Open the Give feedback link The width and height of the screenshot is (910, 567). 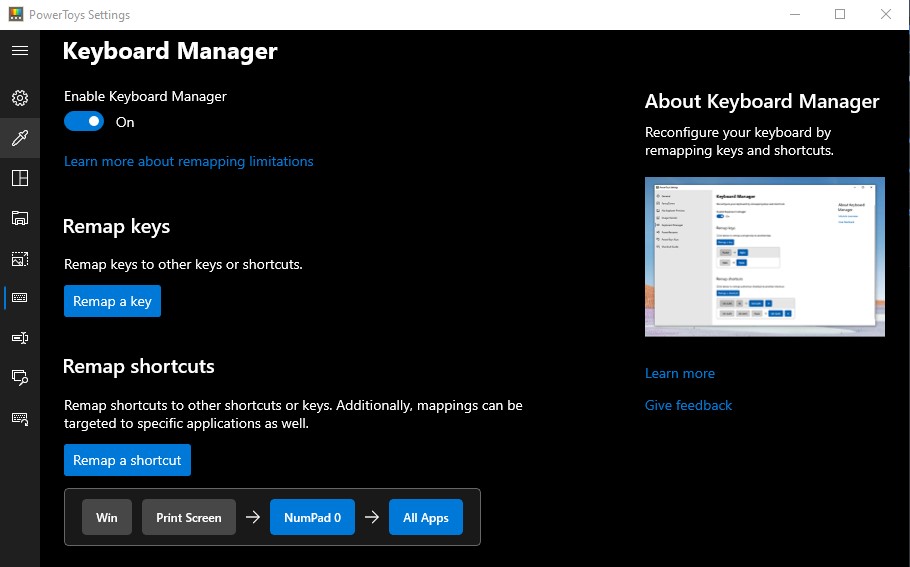pos(688,405)
